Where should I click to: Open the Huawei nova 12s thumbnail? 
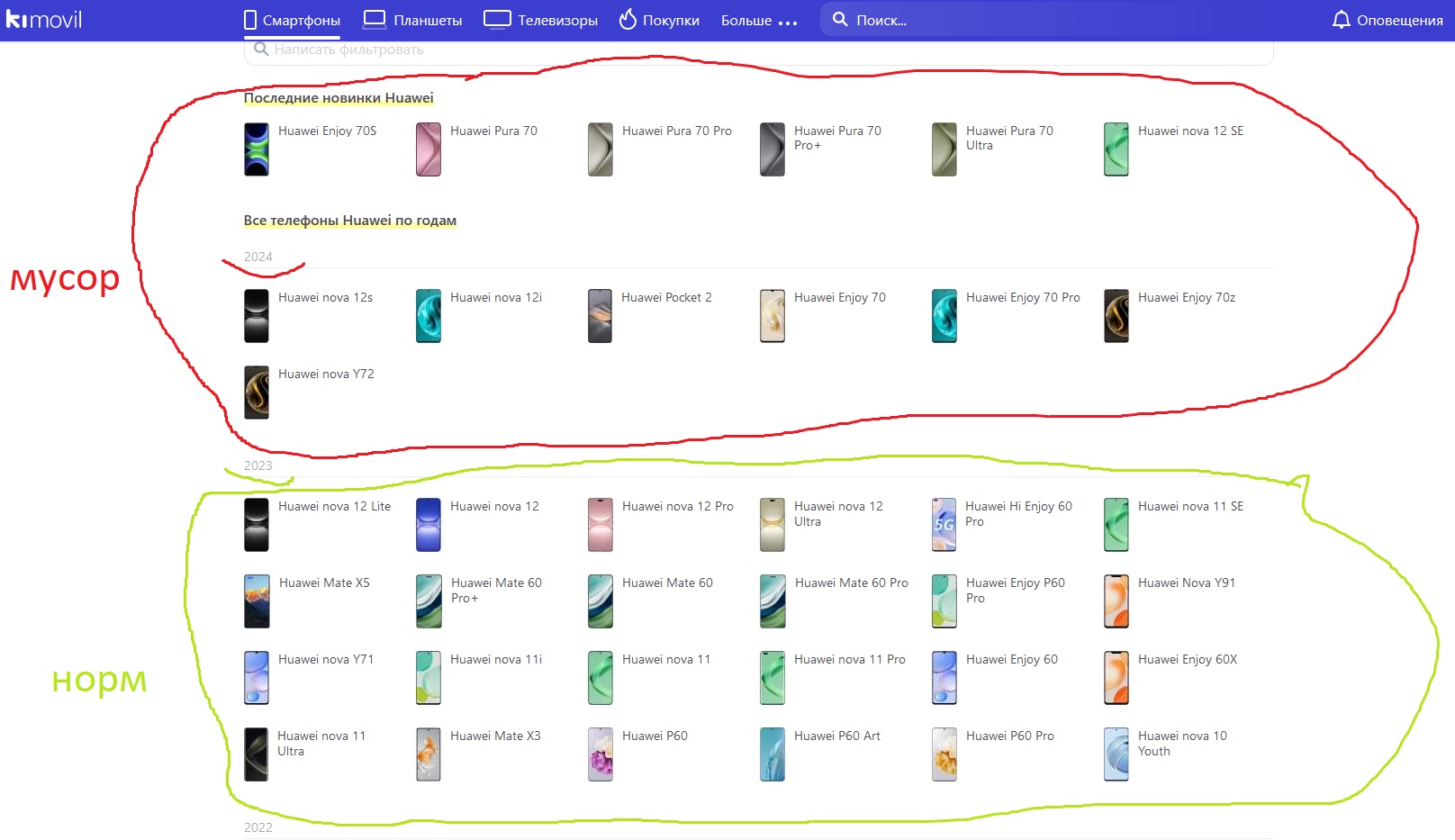257,316
